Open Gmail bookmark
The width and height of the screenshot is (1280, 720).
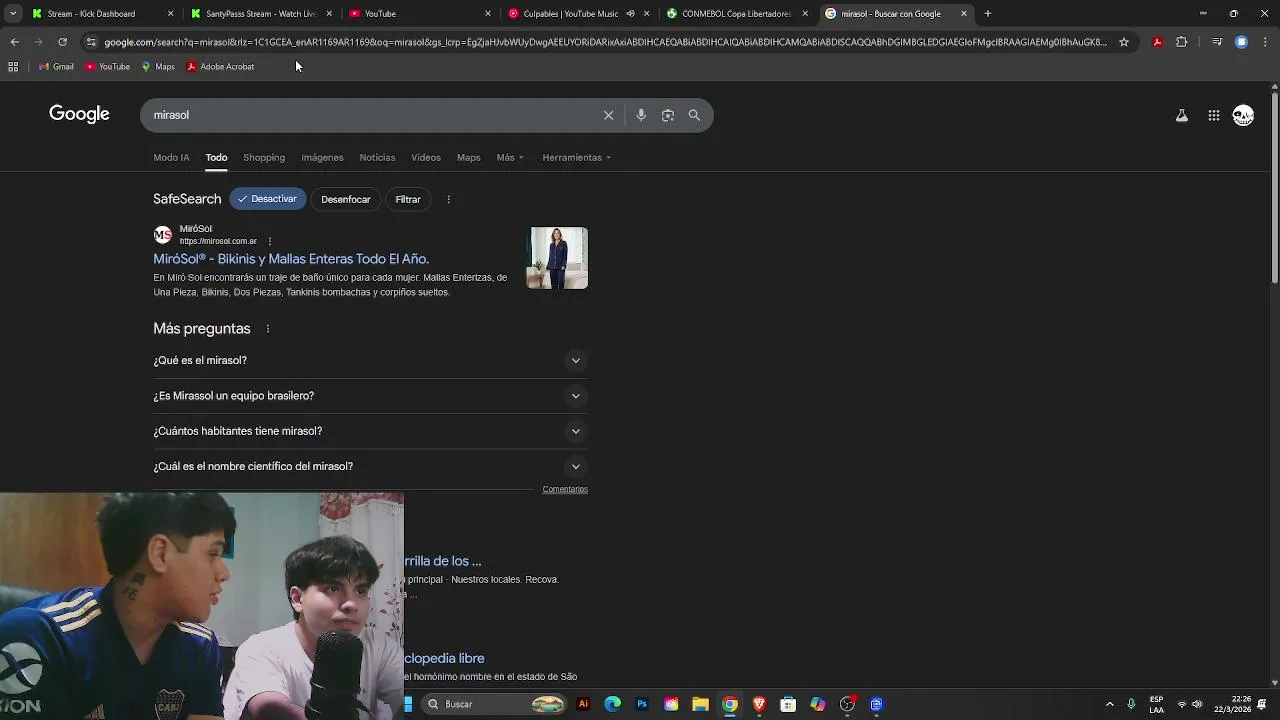pyautogui.click(x=56, y=67)
